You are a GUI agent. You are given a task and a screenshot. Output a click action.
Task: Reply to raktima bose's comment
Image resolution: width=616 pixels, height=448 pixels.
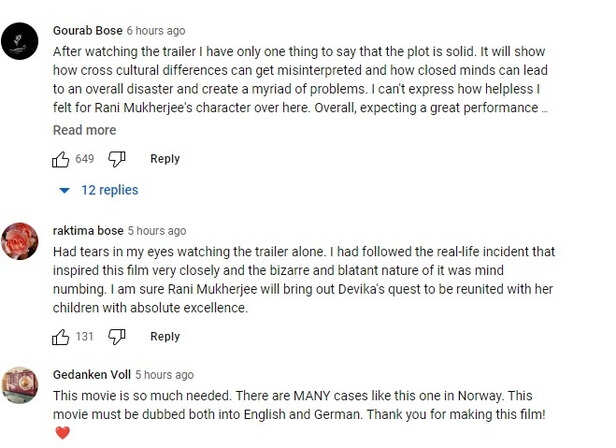165,337
